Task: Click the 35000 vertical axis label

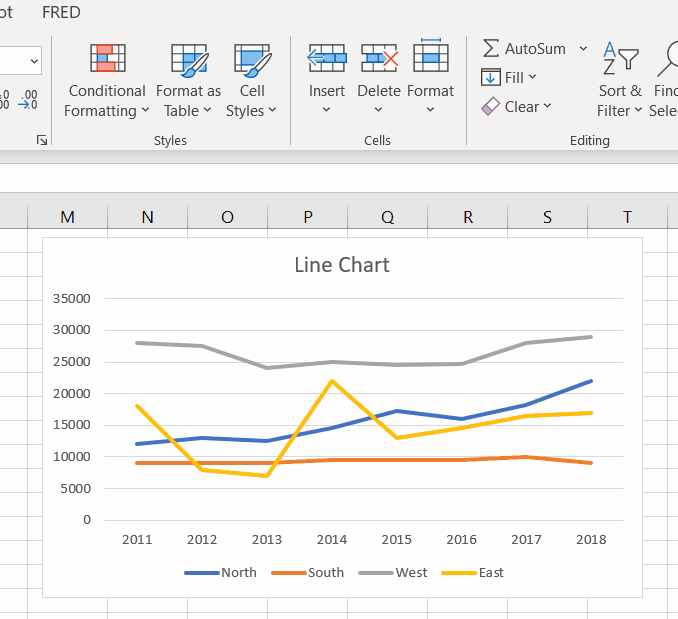Action: (x=72, y=298)
